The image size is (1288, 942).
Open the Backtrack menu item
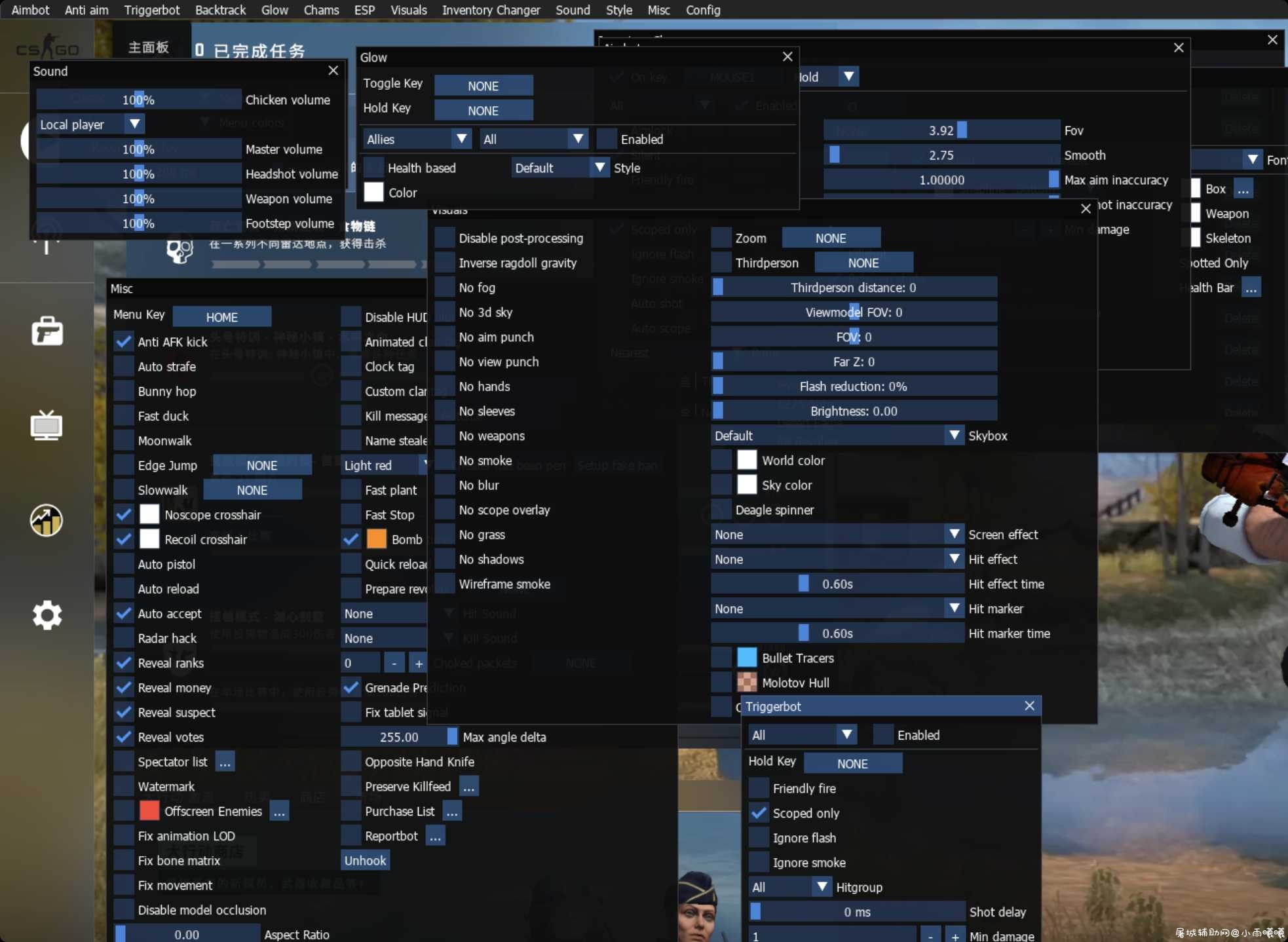coord(220,10)
